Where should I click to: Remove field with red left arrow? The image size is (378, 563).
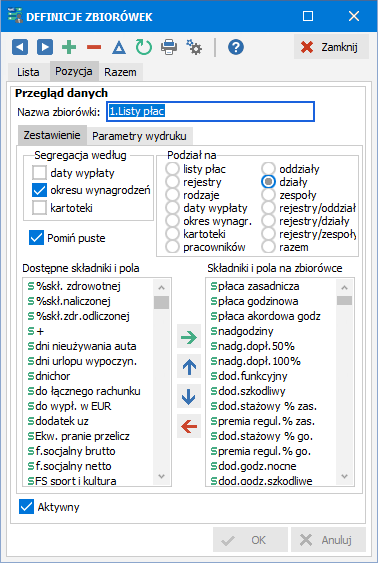(189, 427)
